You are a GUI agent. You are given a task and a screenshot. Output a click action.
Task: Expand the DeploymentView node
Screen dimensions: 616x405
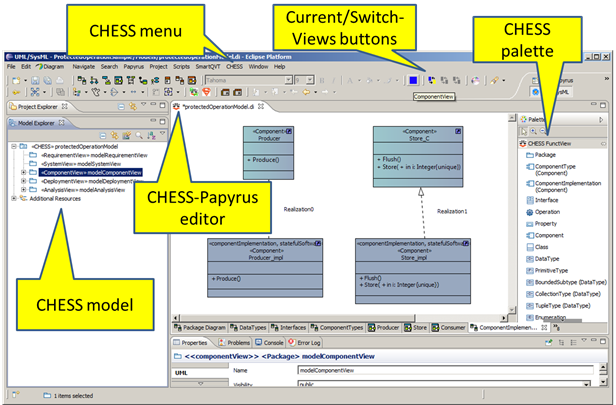point(23,181)
